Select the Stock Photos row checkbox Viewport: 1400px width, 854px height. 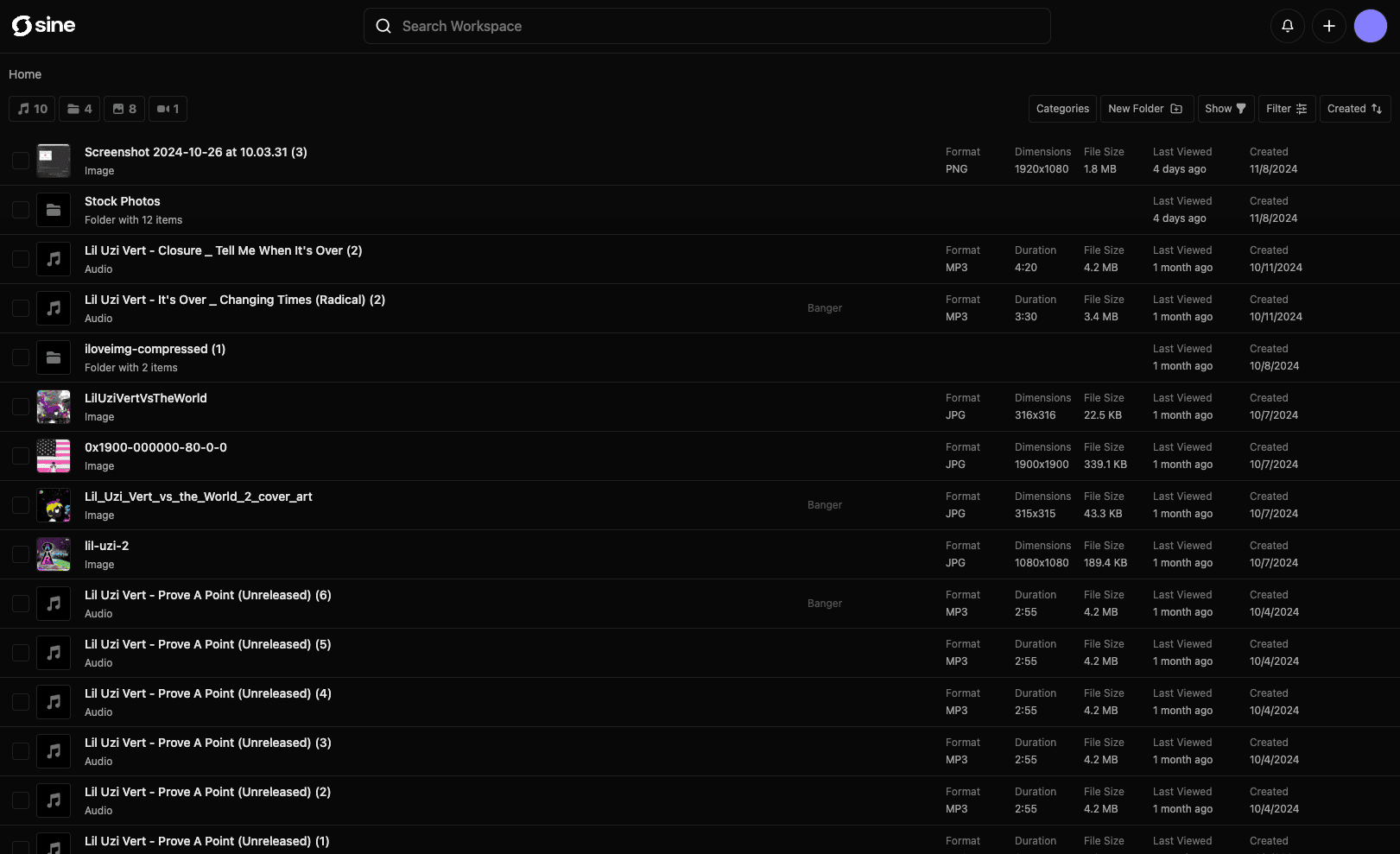tap(21, 210)
